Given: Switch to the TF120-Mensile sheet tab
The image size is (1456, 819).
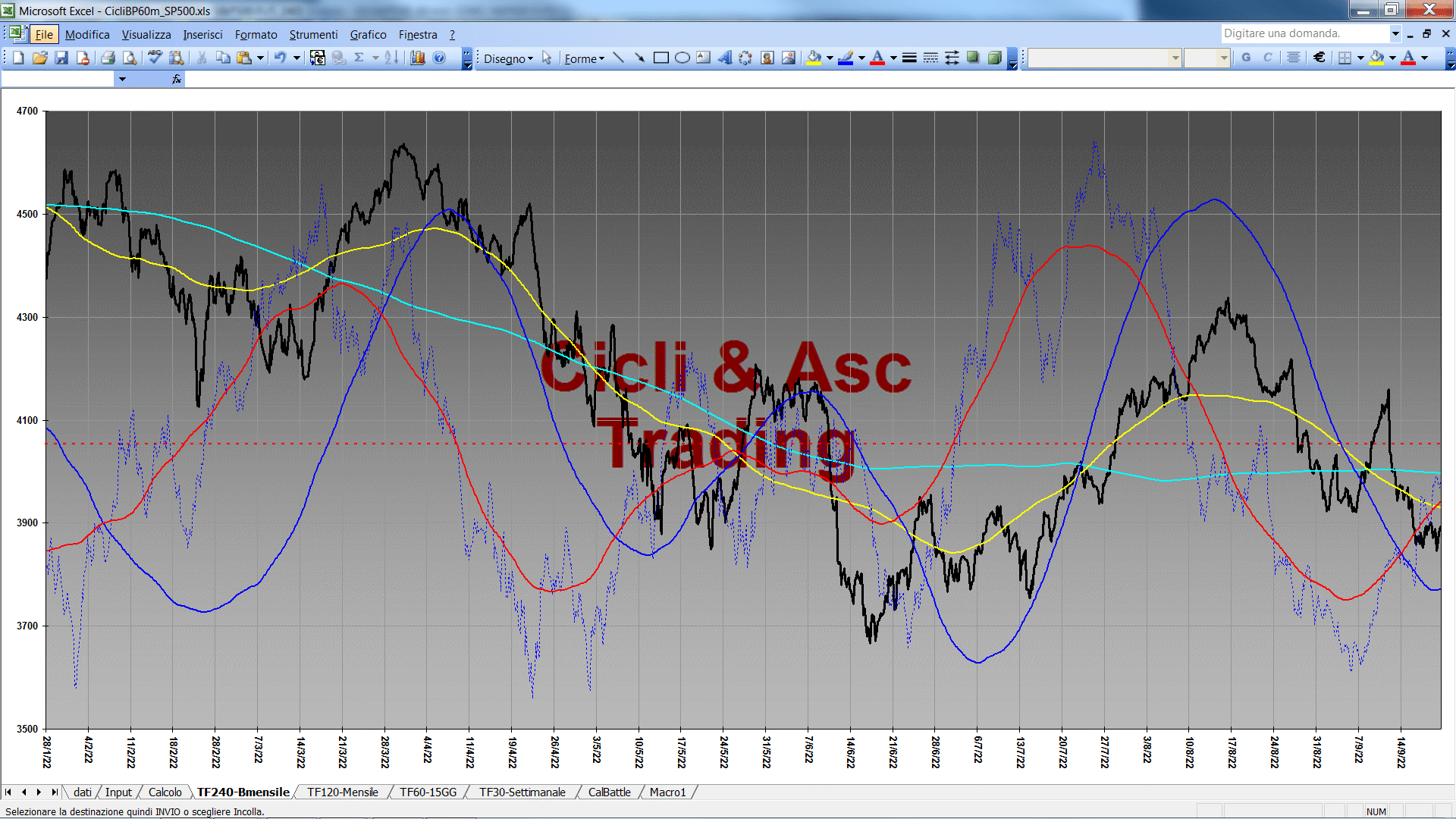Looking at the screenshot, I should [342, 792].
